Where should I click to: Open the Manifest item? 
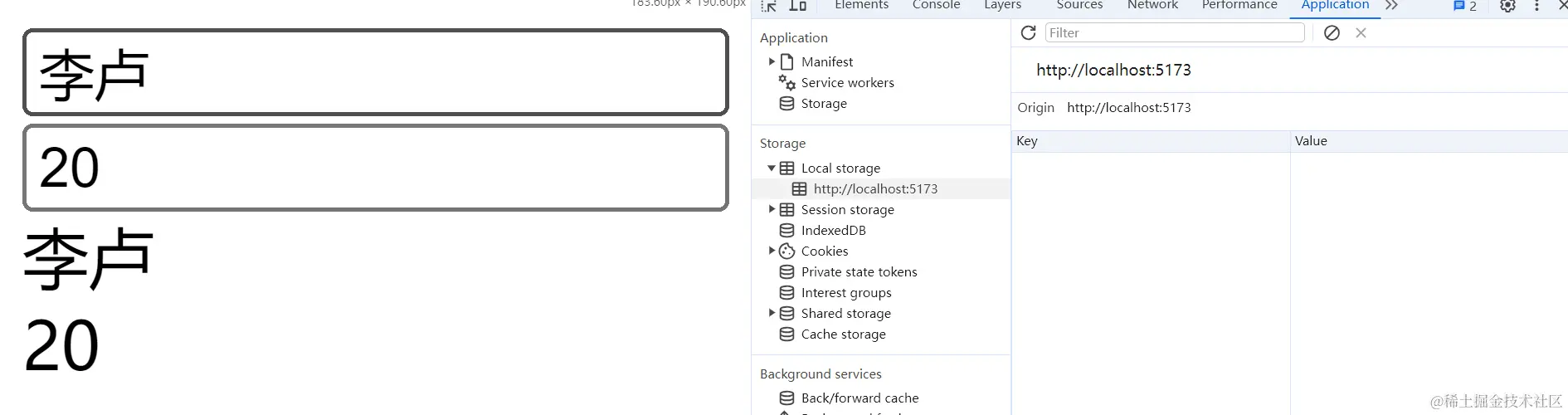(826, 61)
